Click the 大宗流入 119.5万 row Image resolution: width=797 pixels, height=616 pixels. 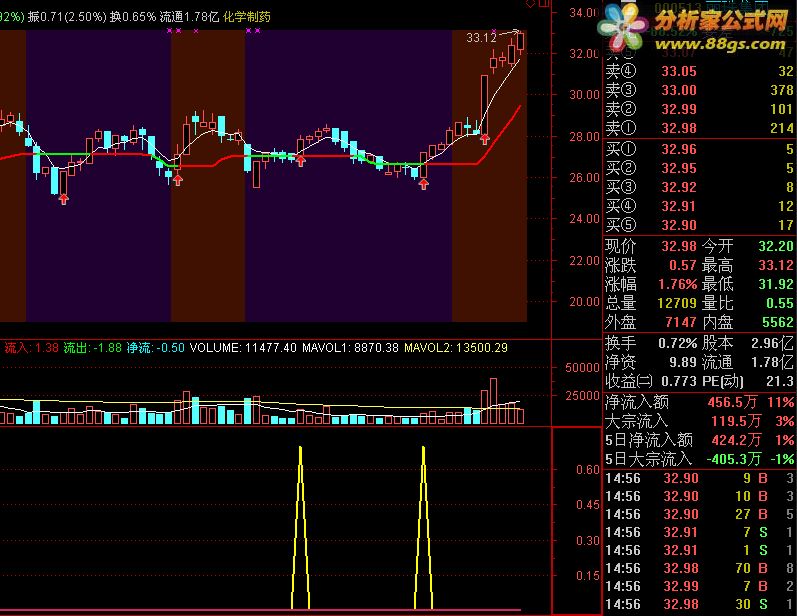(x=699, y=421)
